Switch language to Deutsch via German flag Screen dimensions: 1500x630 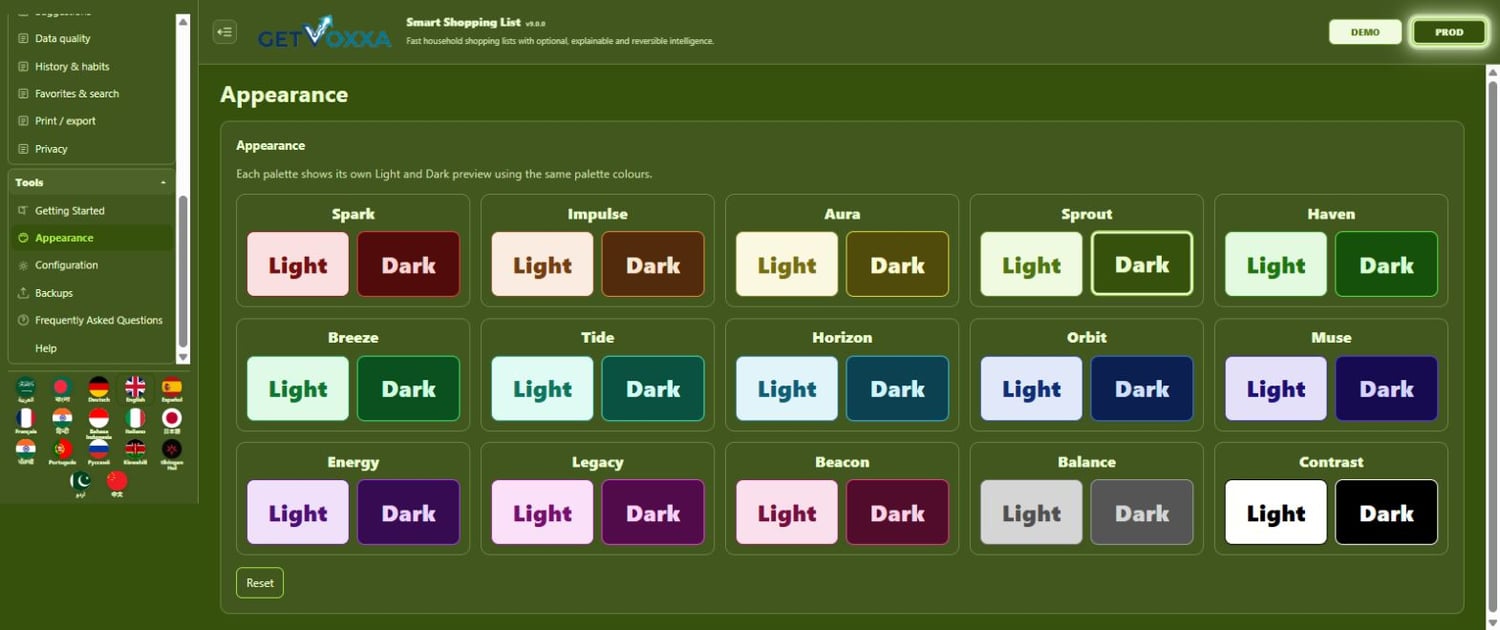click(98, 387)
